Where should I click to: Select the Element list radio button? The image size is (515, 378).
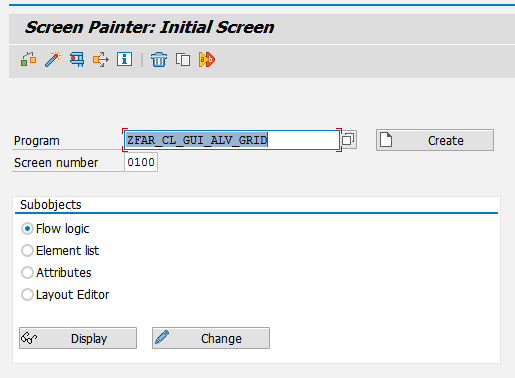click(27, 251)
